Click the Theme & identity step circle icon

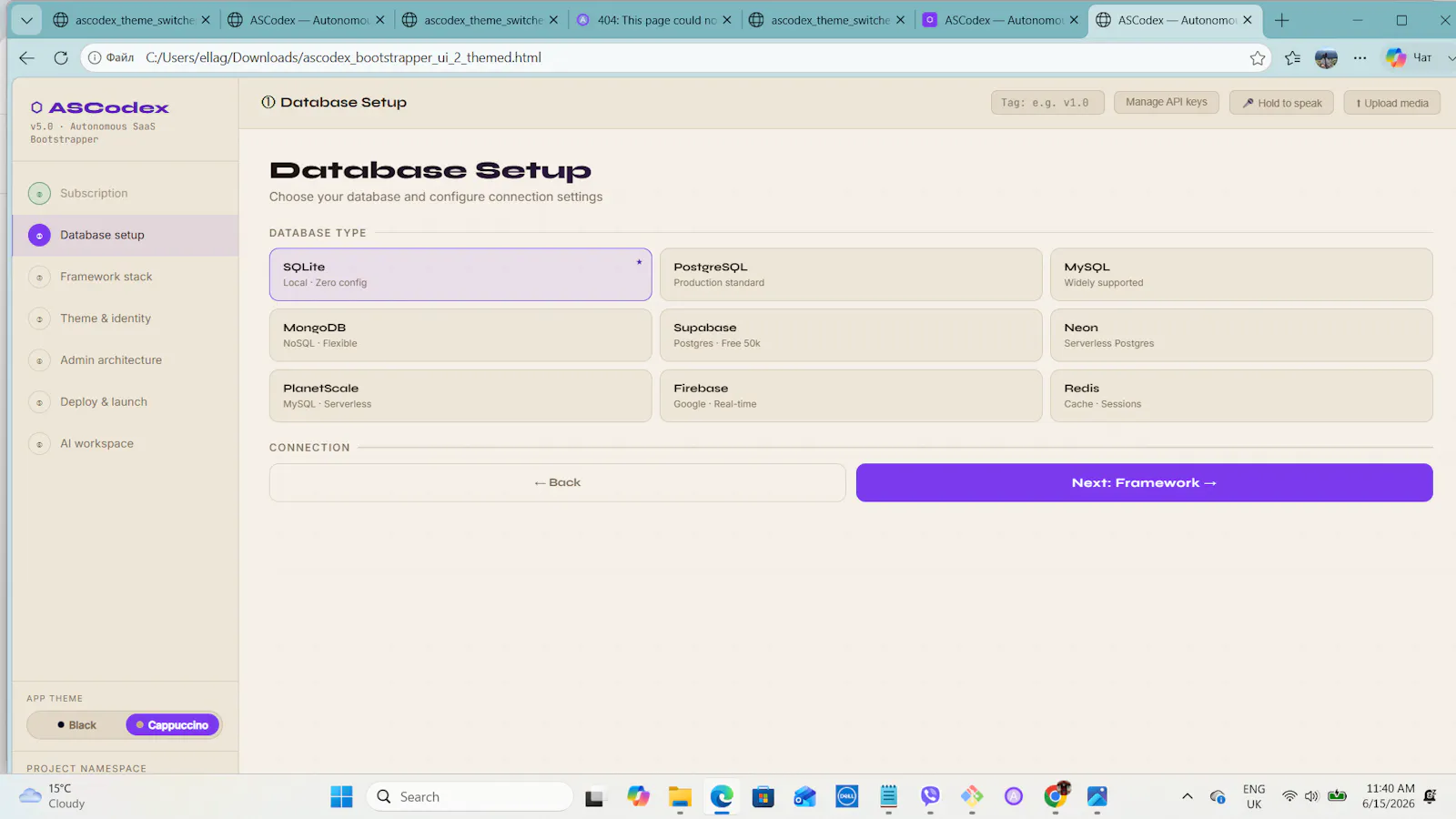coord(39,319)
